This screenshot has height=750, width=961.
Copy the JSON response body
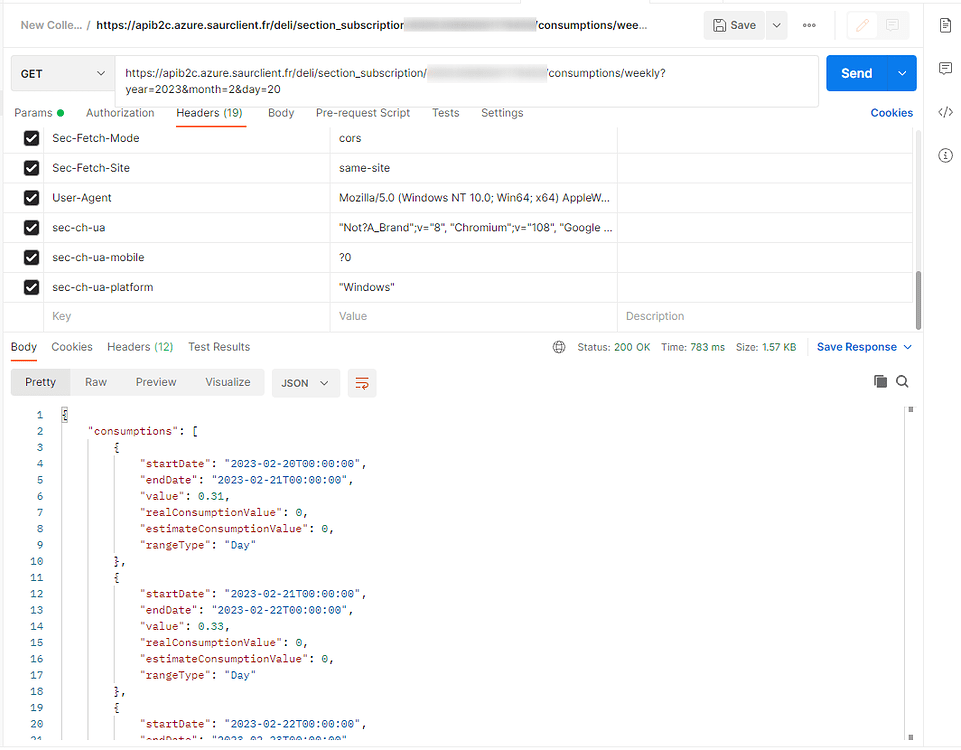point(881,381)
